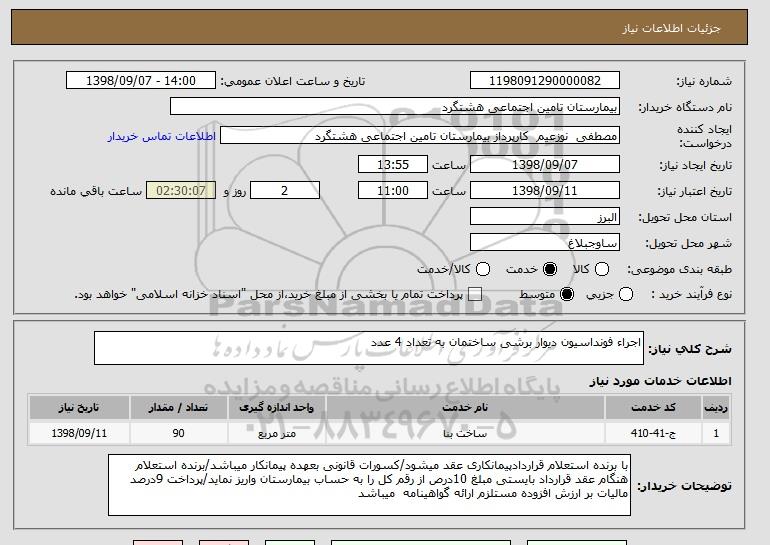The image size is (770, 545).
Task: Click the general description text box
Action: click(369, 348)
